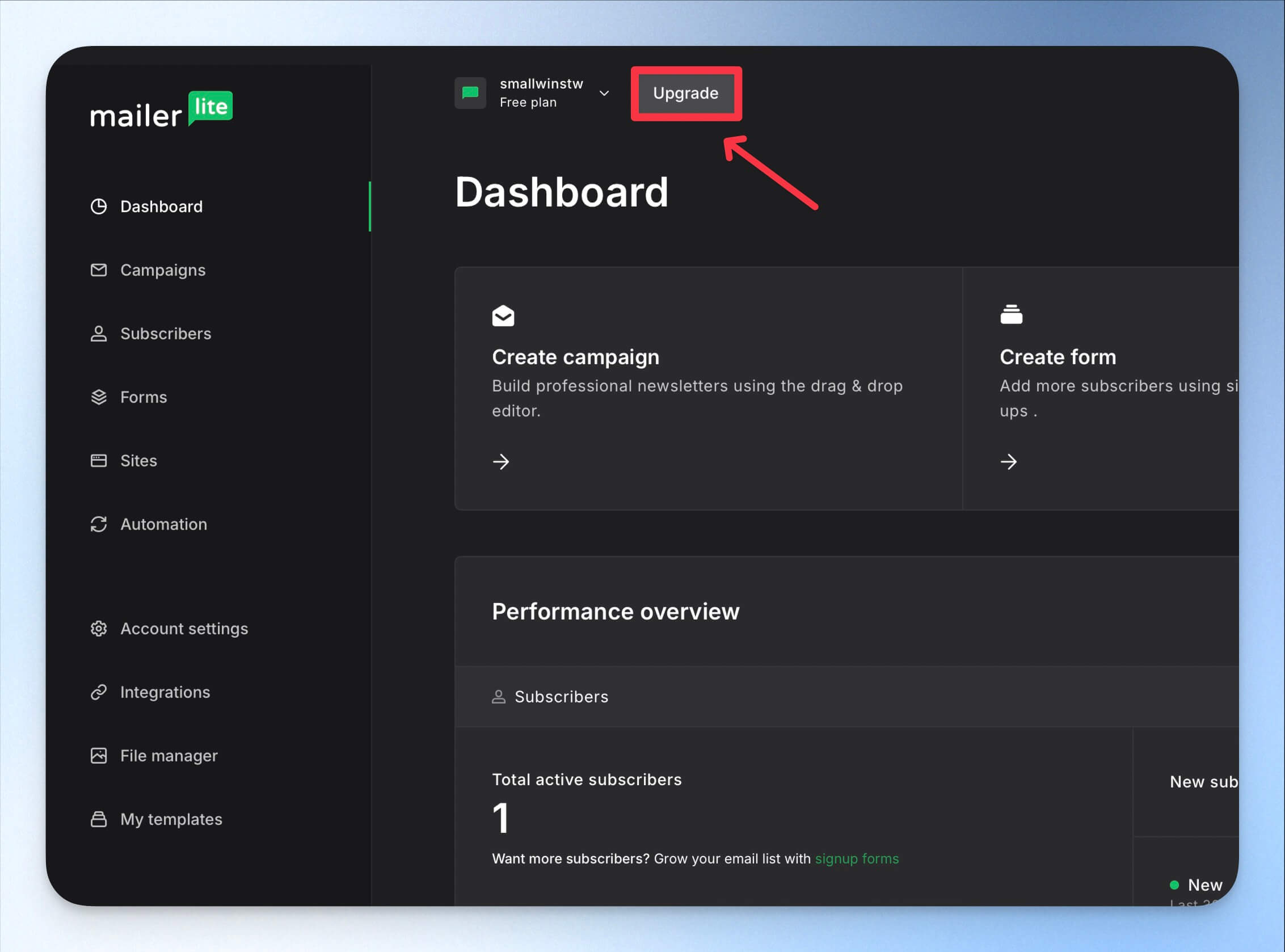Open Account settings in the sidebar
This screenshot has width=1285, height=952.
184,629
